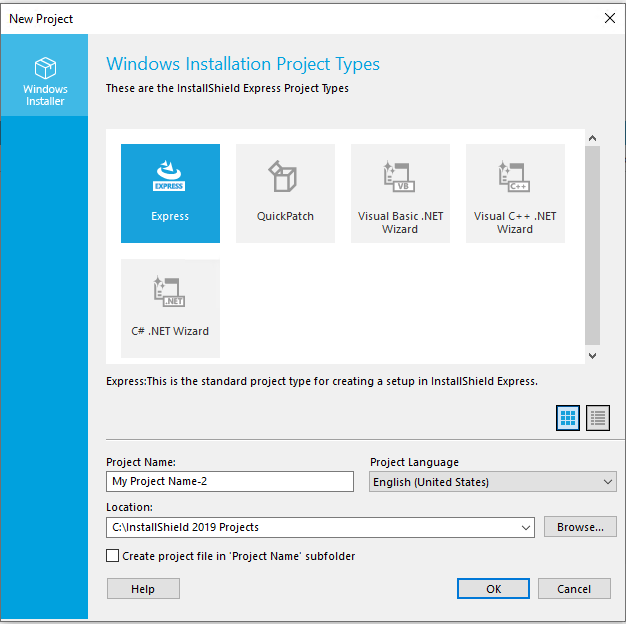626x624 pixels.
Task: Click the 'Location:' label
Action: [x=129, y=507]
